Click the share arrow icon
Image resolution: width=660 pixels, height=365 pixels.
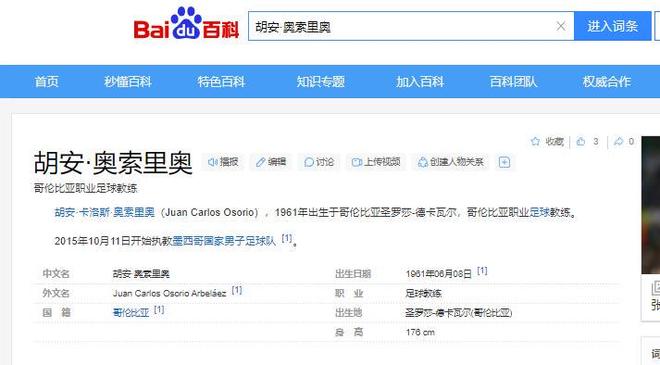pyautogui.click(x=618, y=141)
